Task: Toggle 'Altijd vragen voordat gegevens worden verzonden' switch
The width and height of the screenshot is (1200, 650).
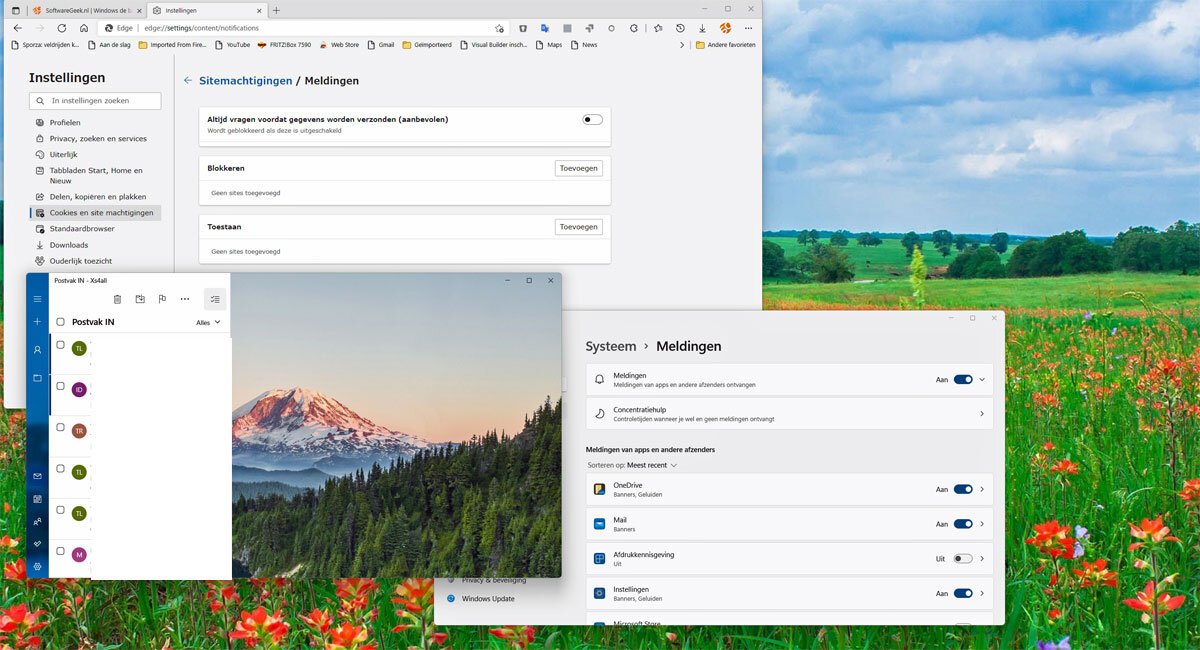Action: [x=593, y=119]
